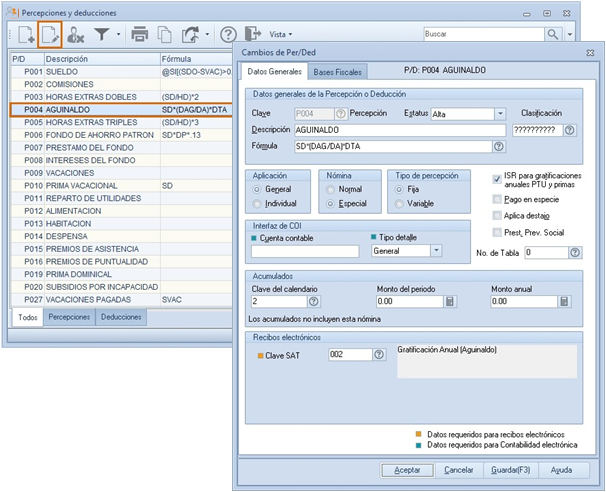Select row P006 FONDO DE AHORRO PATRON

tap(121, 135)
